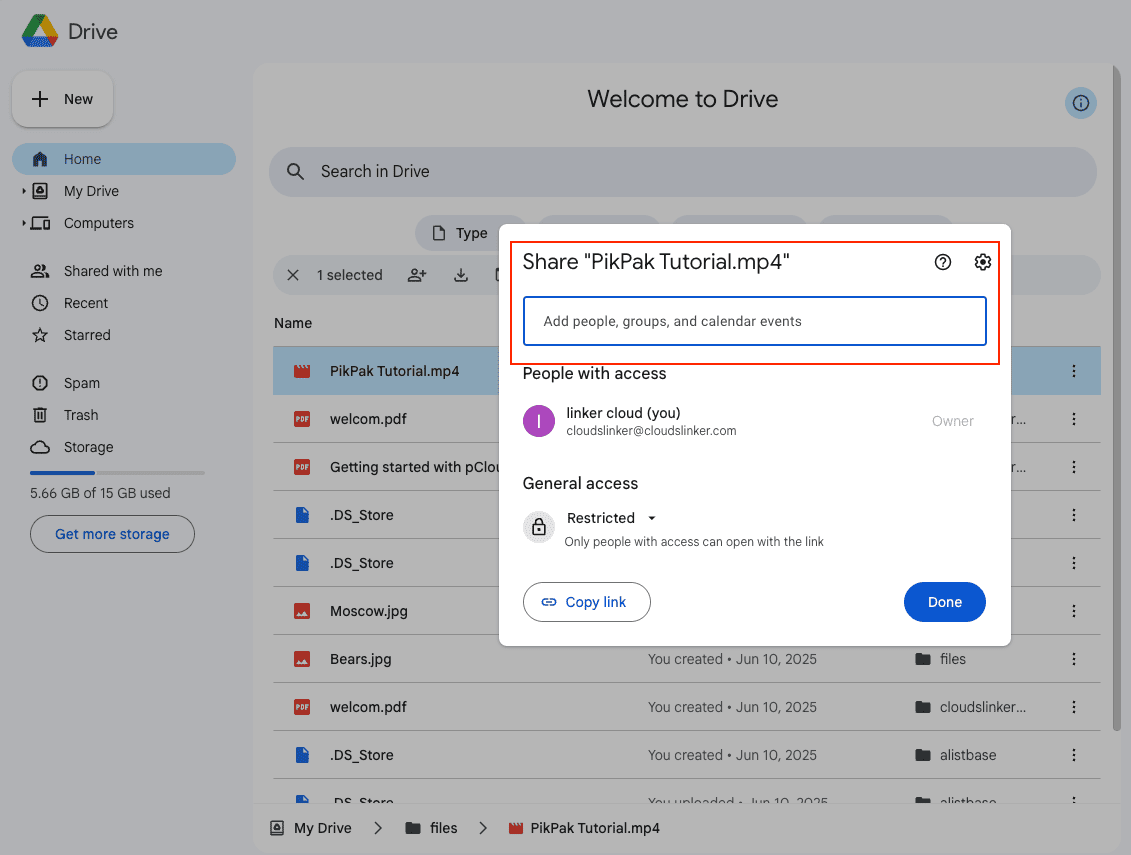Click the Done button
The image size is (1131, 855).
(944, 602)
